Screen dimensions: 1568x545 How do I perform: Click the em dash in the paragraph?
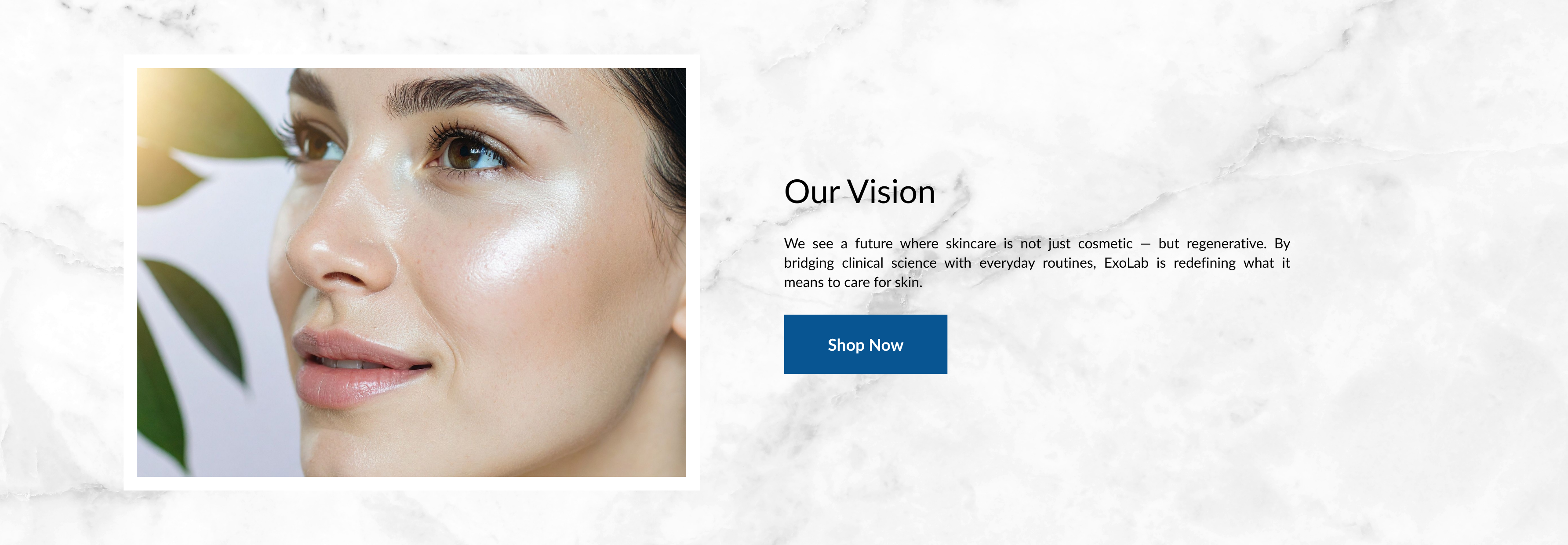tap(1146, 244)
